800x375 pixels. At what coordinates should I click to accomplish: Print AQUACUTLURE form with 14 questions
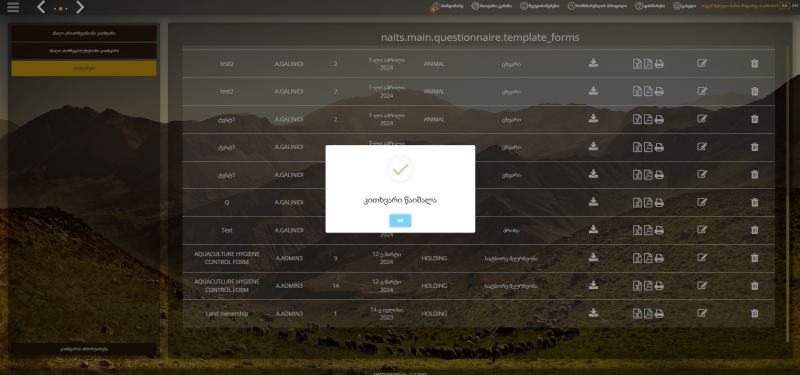[x=659, y=286]
